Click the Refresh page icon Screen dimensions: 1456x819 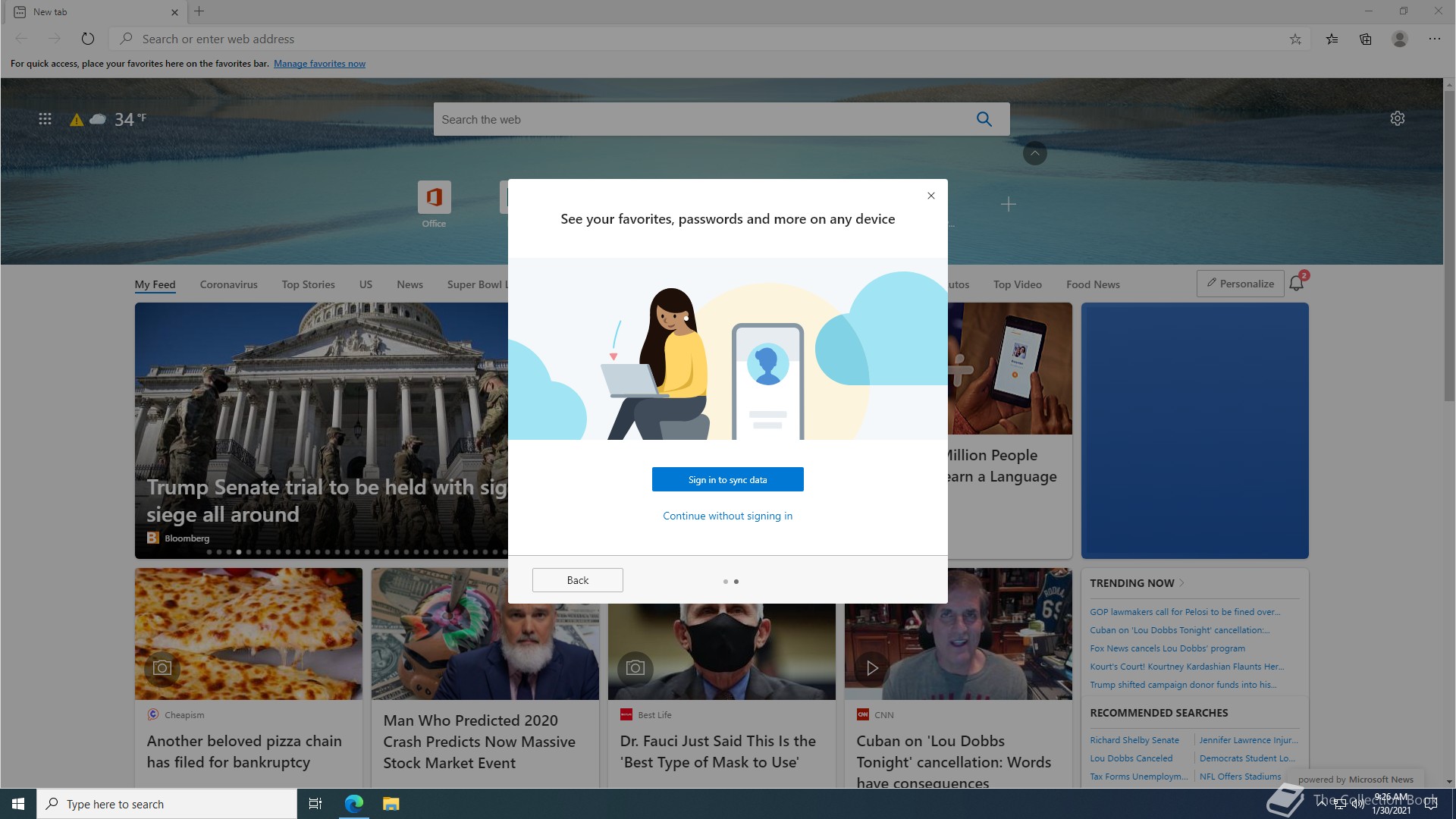88,39
